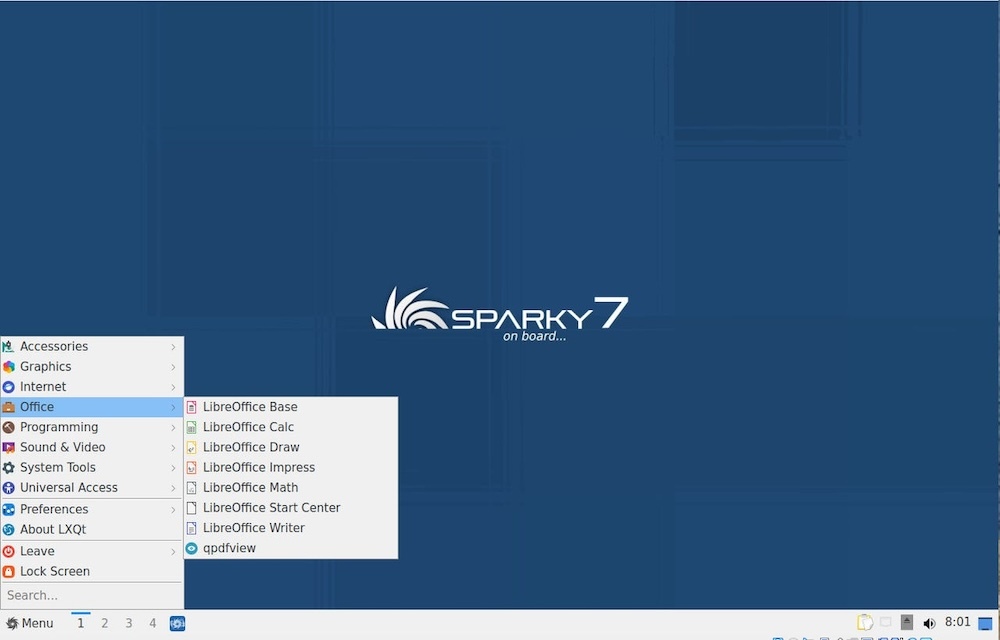The image size is (1000, 640).
Task: Click the 8:01 clock
Action: pos(958,622)
